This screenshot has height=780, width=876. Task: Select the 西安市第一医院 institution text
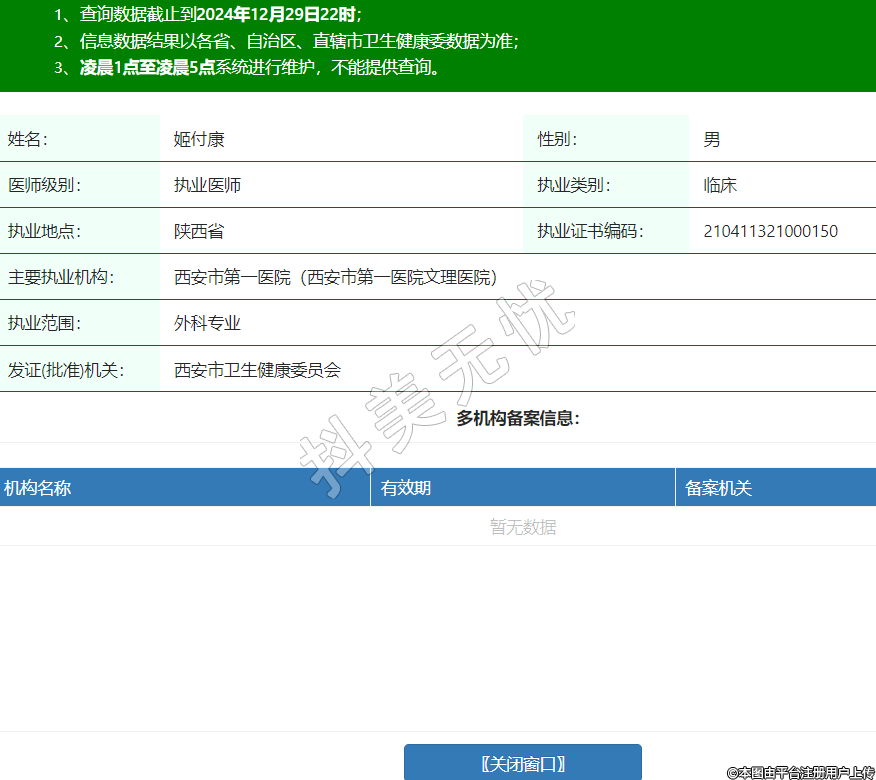[335, 277]
